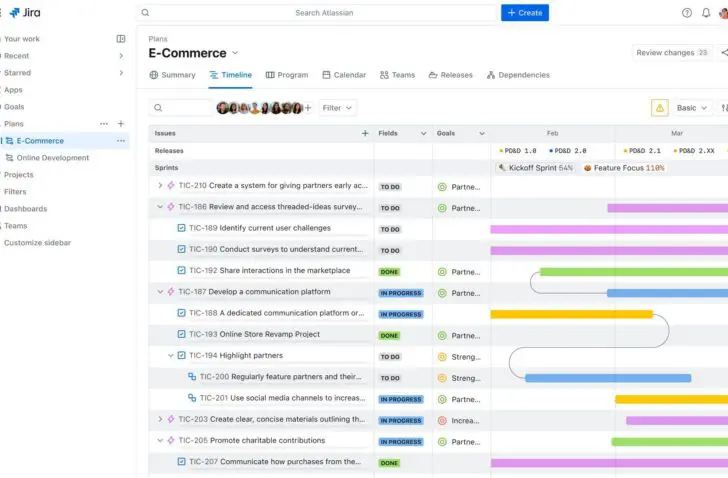This screenshot has height=478, width=728.
Task: Click Review changes button
Action: pos(672,53)
